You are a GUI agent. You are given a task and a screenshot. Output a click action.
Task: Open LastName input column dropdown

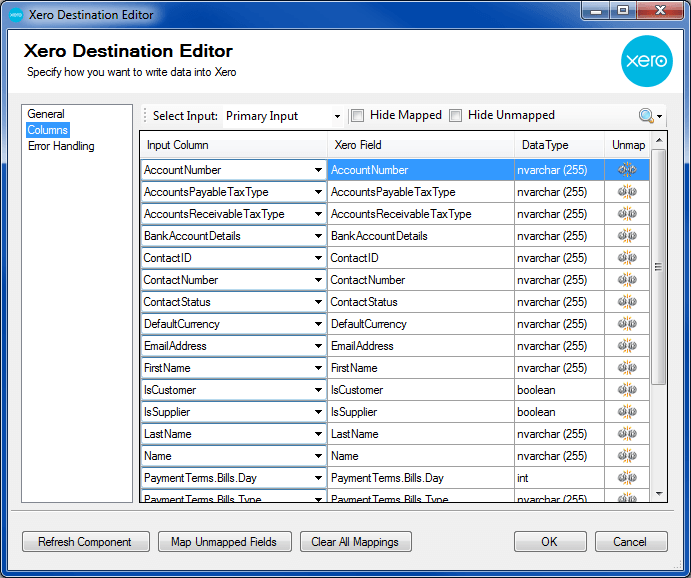pos(318,434)
